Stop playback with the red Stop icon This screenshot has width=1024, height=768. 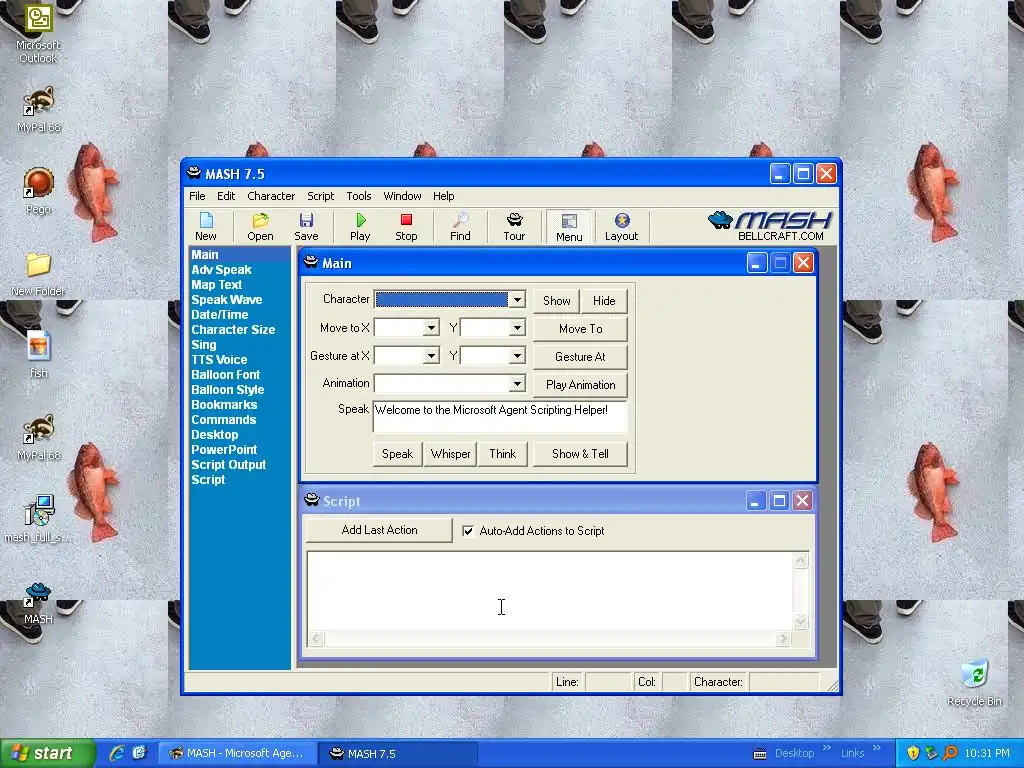click(406, 227)
